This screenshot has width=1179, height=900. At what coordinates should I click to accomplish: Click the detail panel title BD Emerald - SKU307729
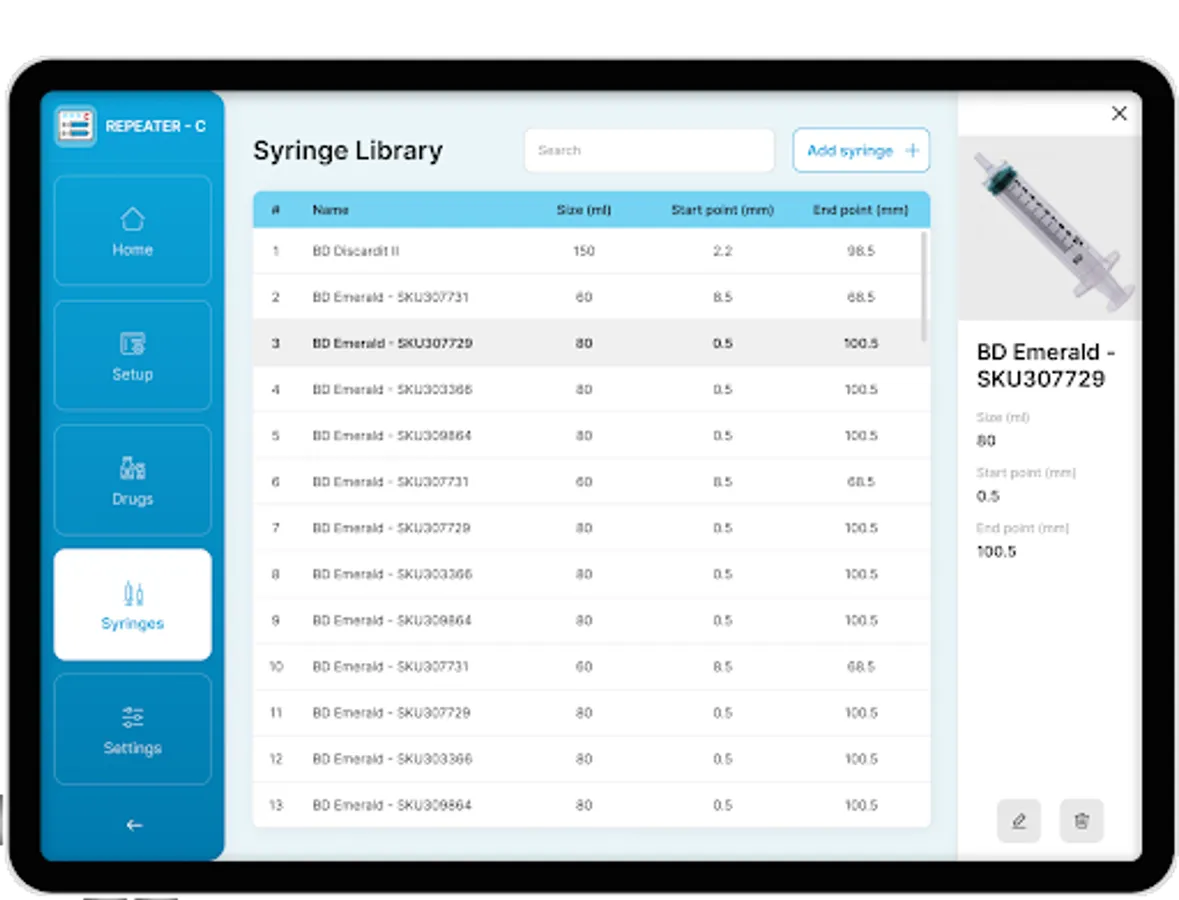point(1045,365)
